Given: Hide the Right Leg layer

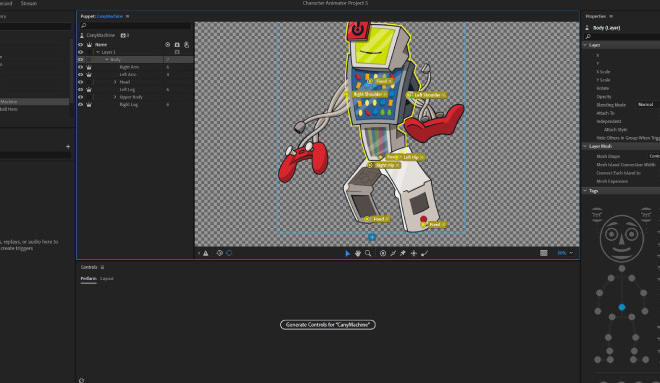Looking at the screenshot, I should (x=80, y=105).
